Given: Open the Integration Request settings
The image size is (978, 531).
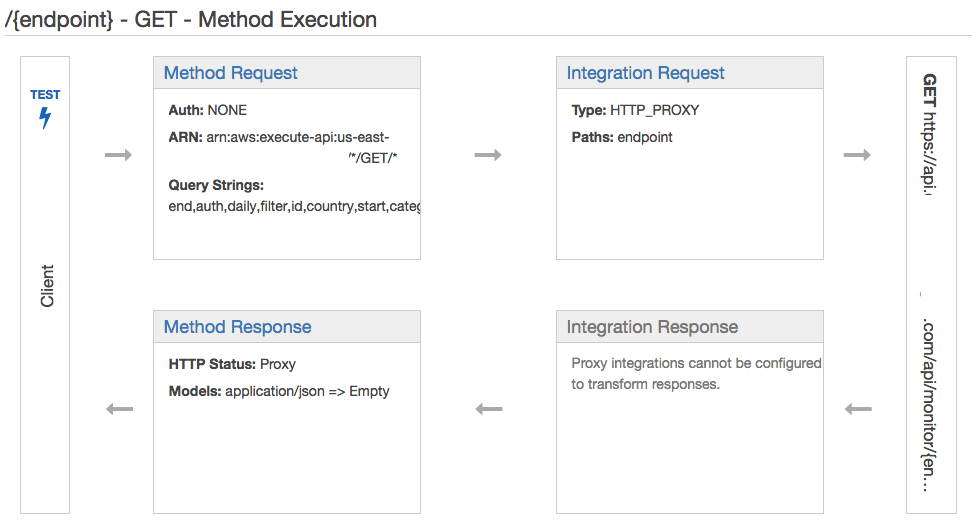Looking at the screenshot, I should point(645,73).
